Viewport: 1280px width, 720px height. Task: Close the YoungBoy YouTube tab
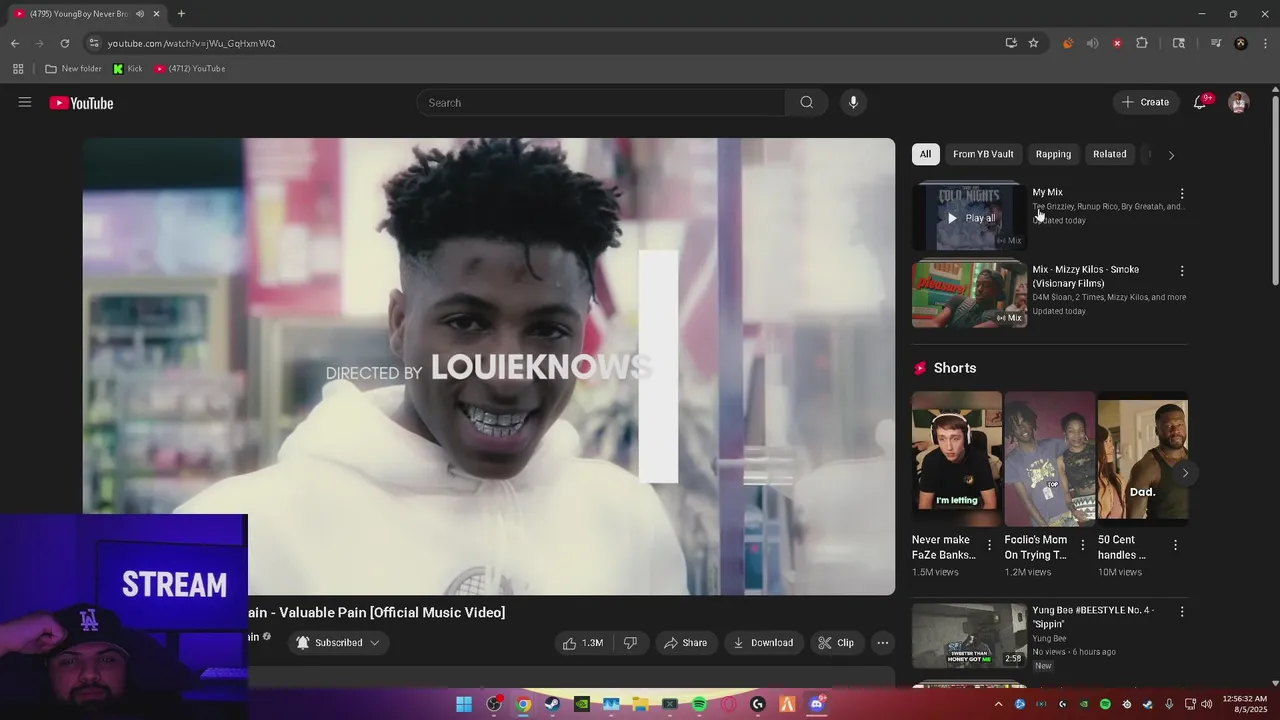tap(156, 14)
